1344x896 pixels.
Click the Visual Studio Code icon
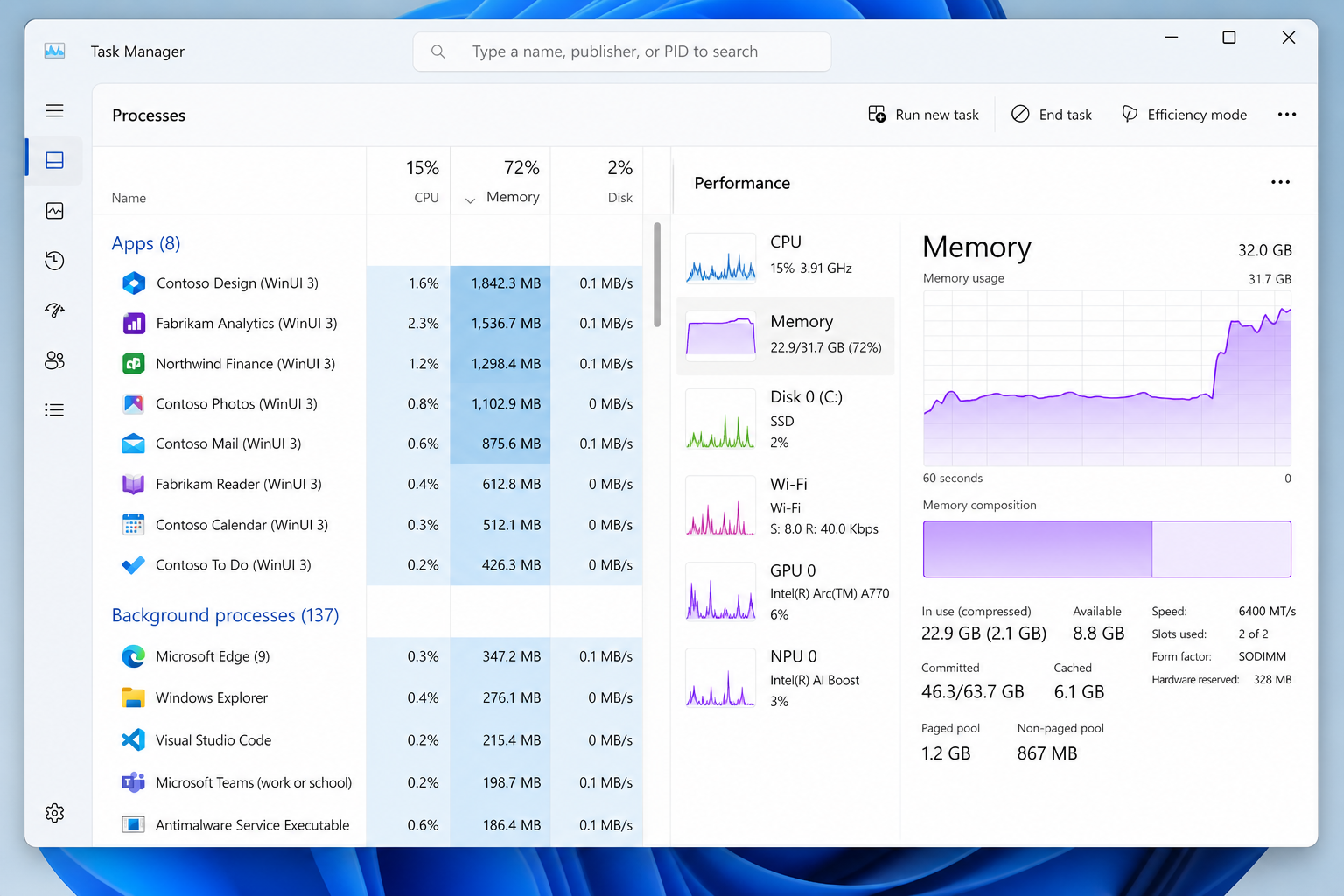pyautogui.click(x=133, y=739)
